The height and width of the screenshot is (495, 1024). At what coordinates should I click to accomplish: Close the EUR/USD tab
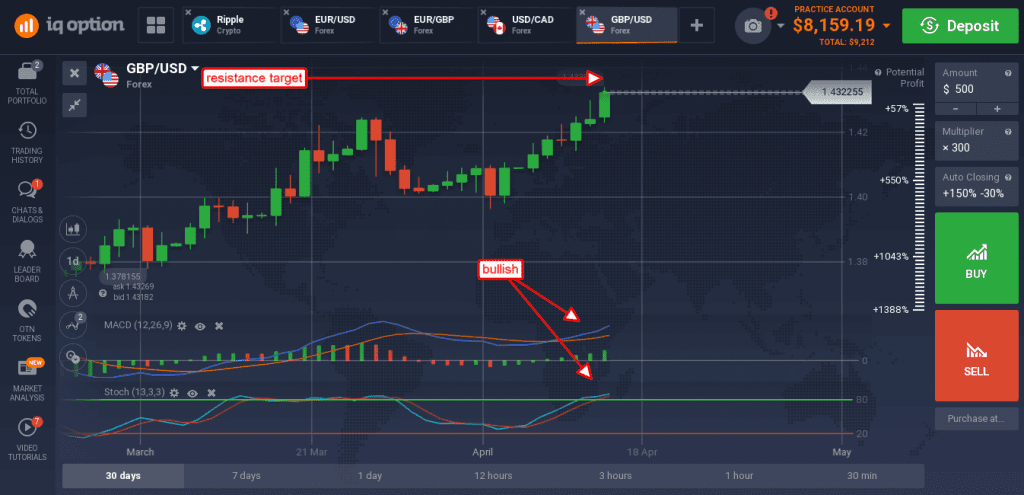click(287, 12)
